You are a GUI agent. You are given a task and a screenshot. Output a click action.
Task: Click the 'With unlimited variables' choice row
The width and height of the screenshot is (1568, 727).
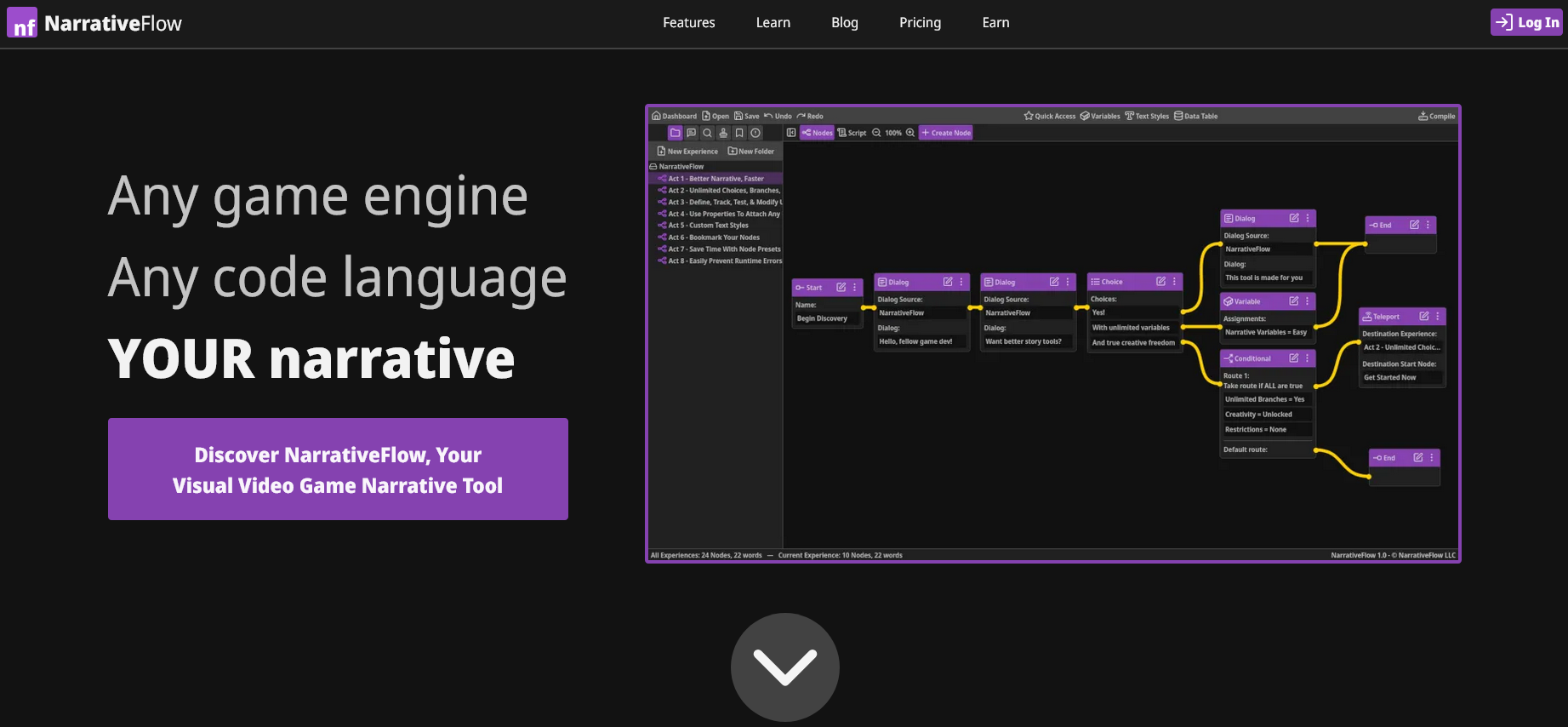click(x=1134, y=328)
